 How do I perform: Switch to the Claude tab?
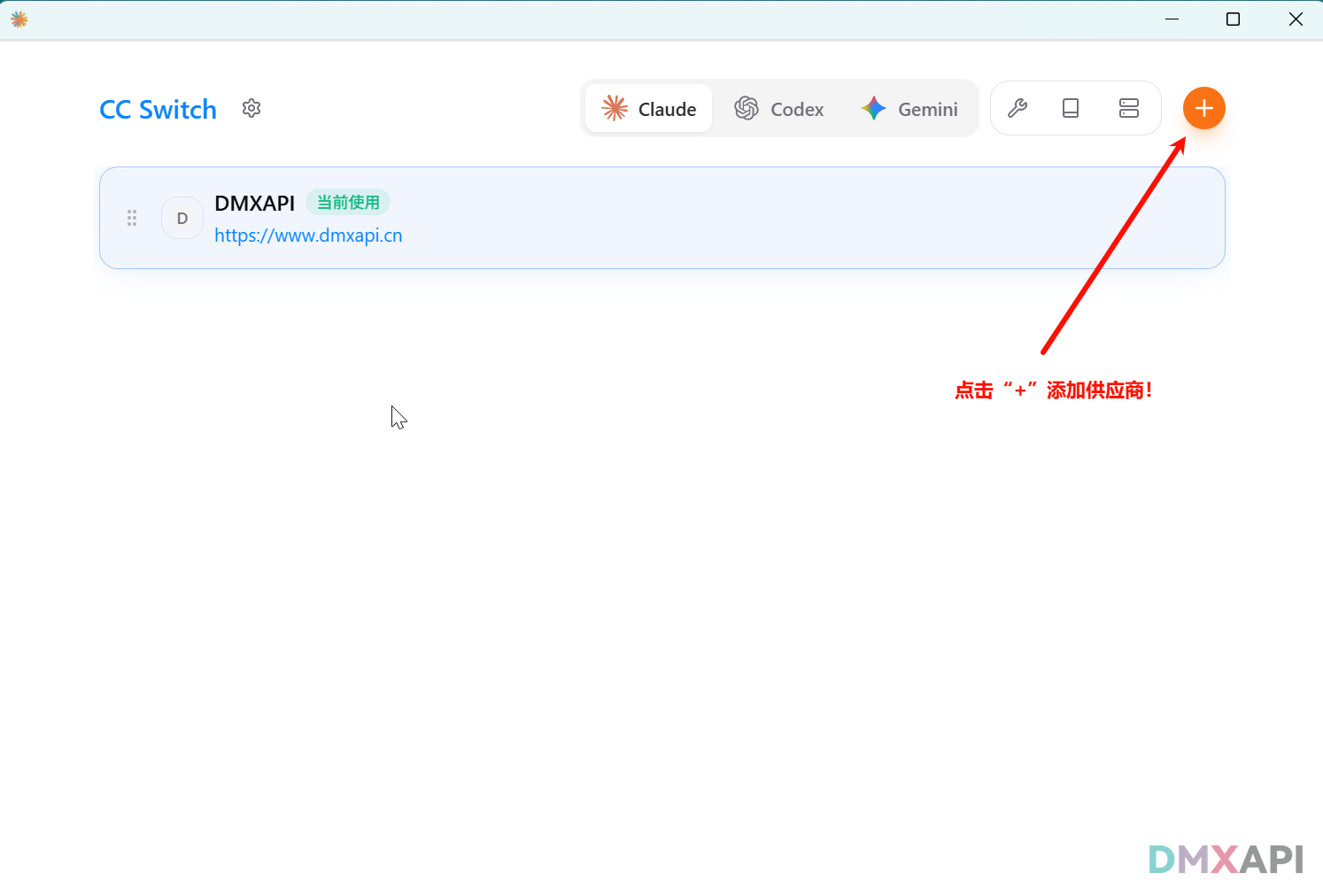[649, 109]
